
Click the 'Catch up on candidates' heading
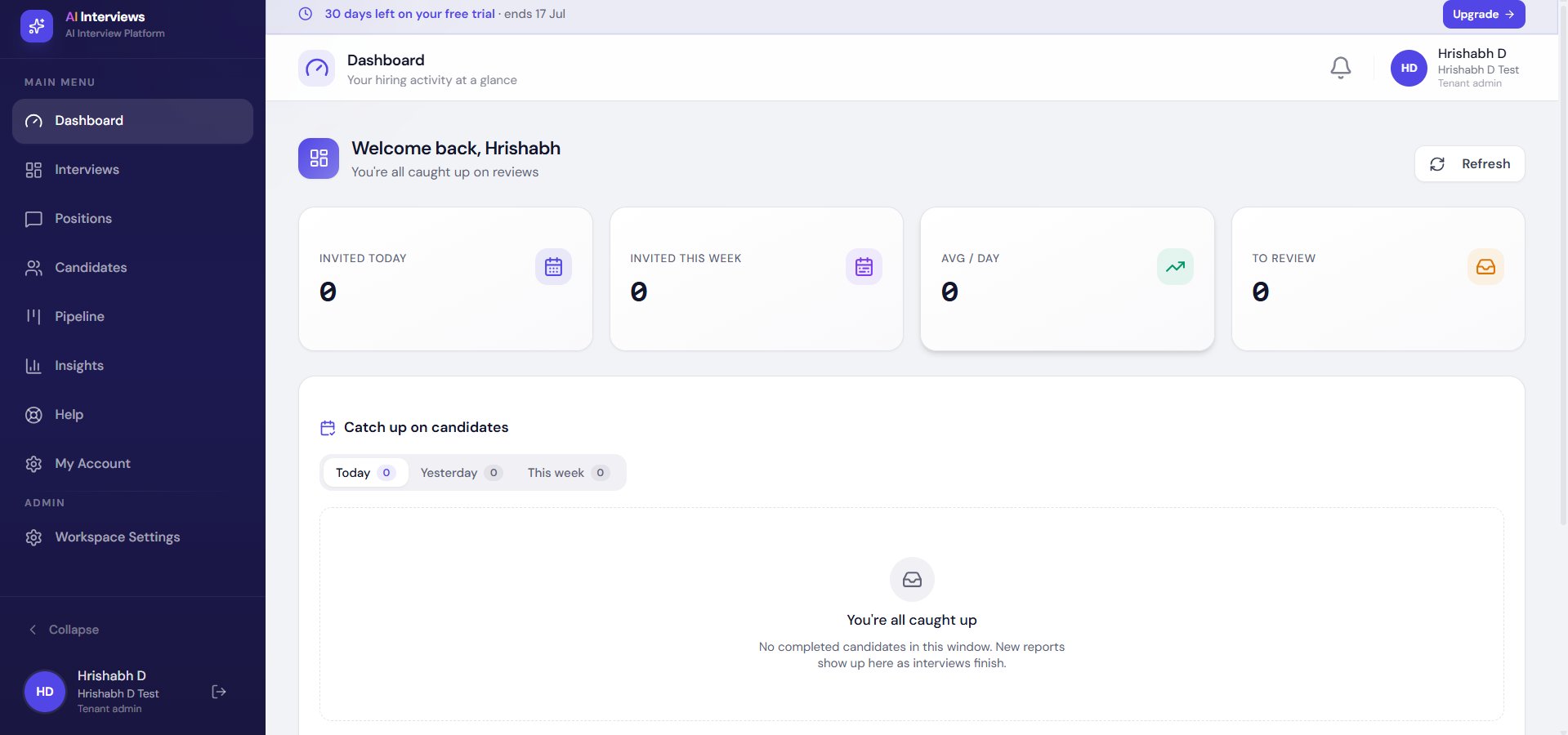[x=426, y=427]
